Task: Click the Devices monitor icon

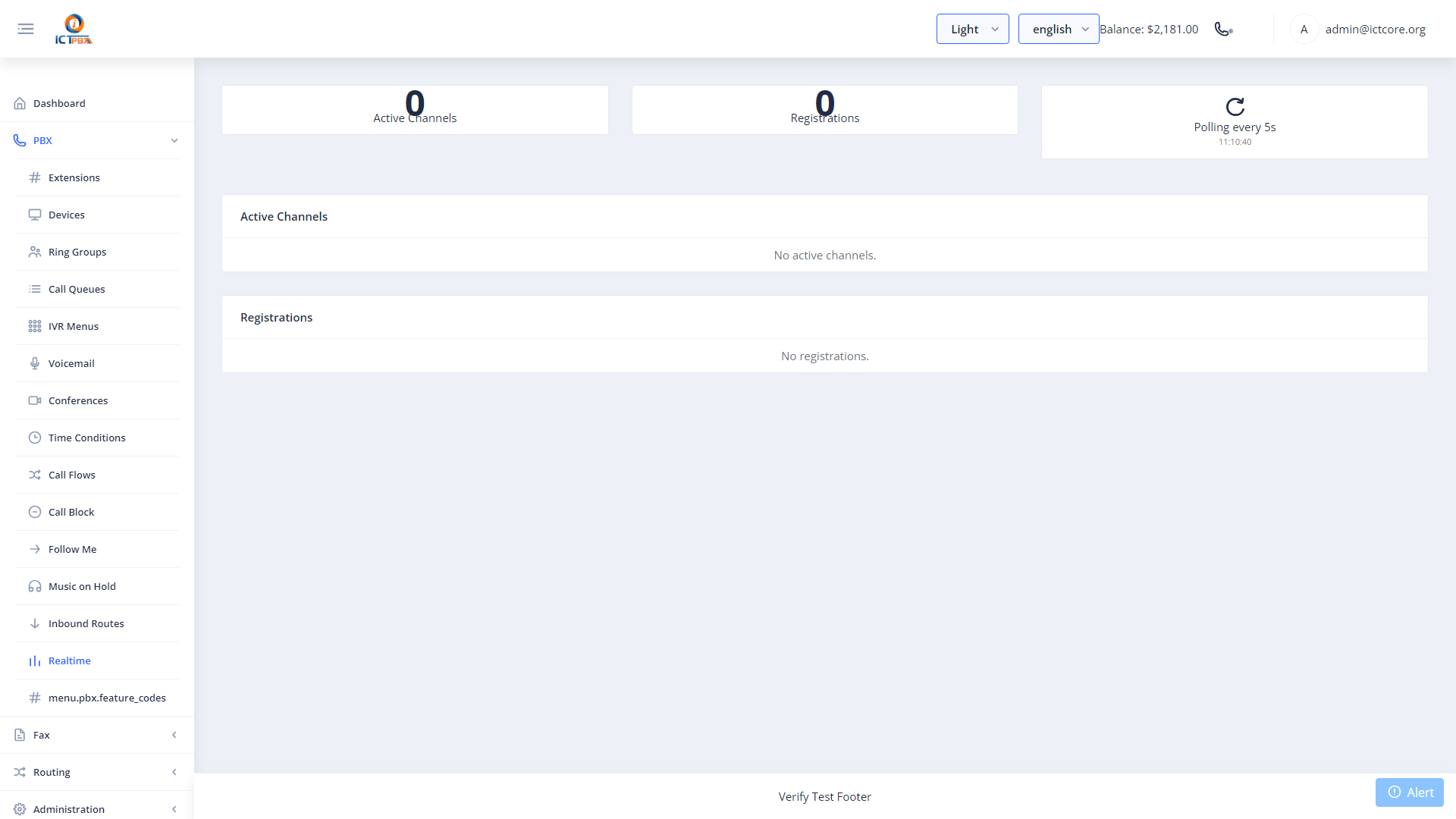Action: [35, 215]
